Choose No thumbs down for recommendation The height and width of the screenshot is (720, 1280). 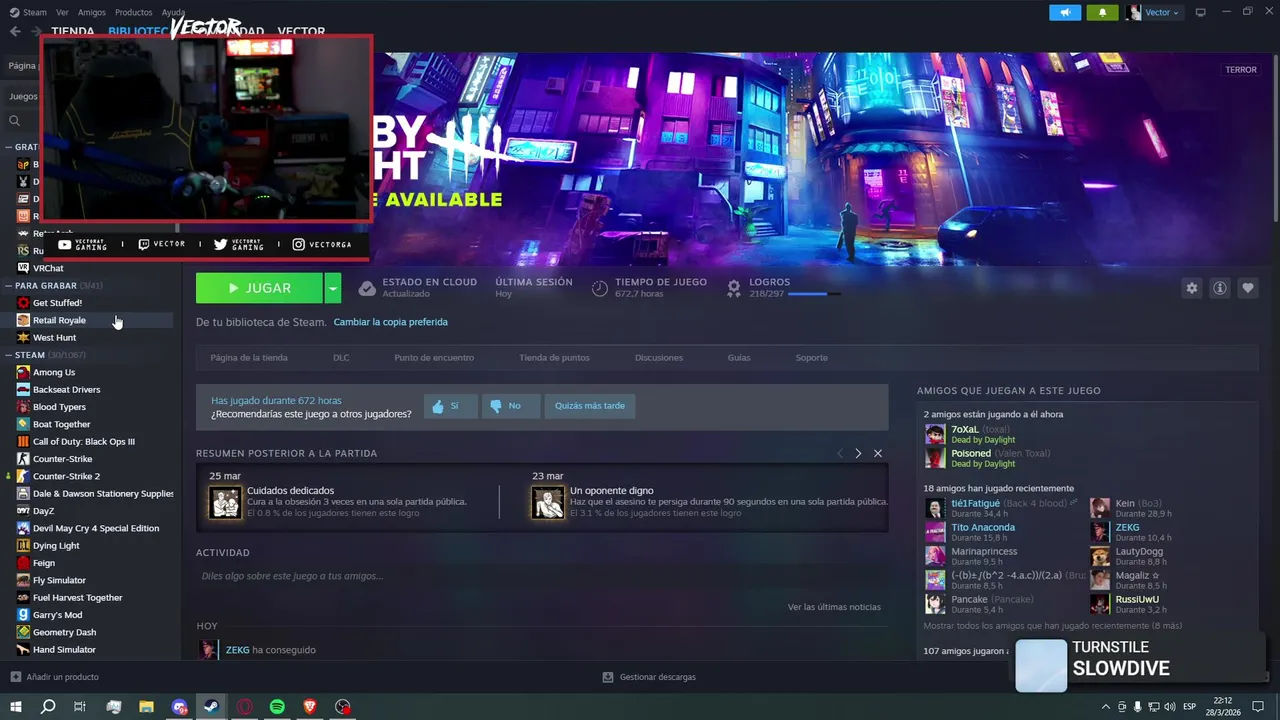(510, 406)
